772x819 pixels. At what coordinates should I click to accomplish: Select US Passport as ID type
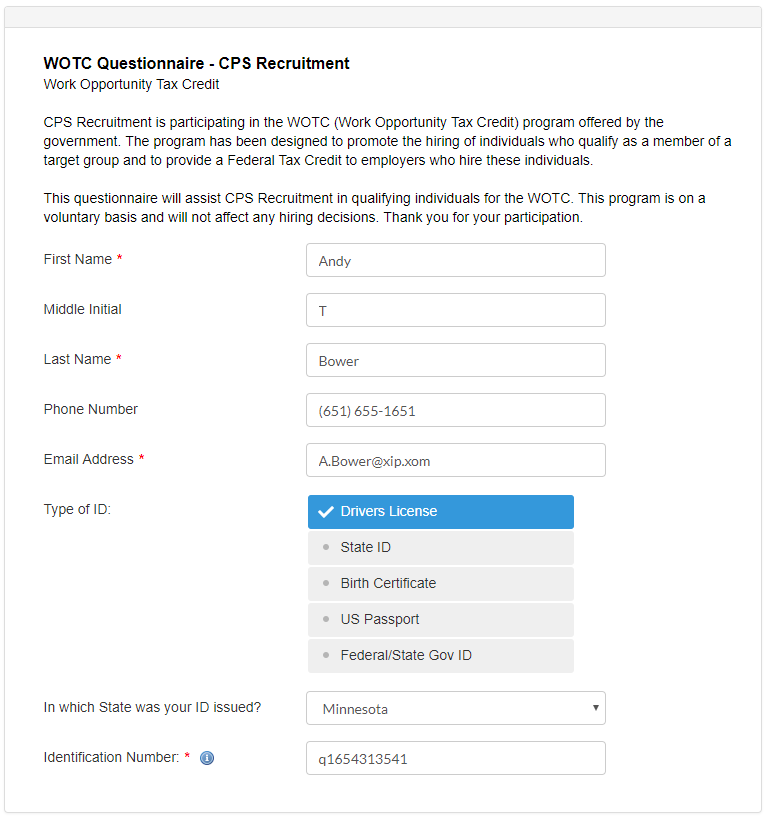coord(440,619)
